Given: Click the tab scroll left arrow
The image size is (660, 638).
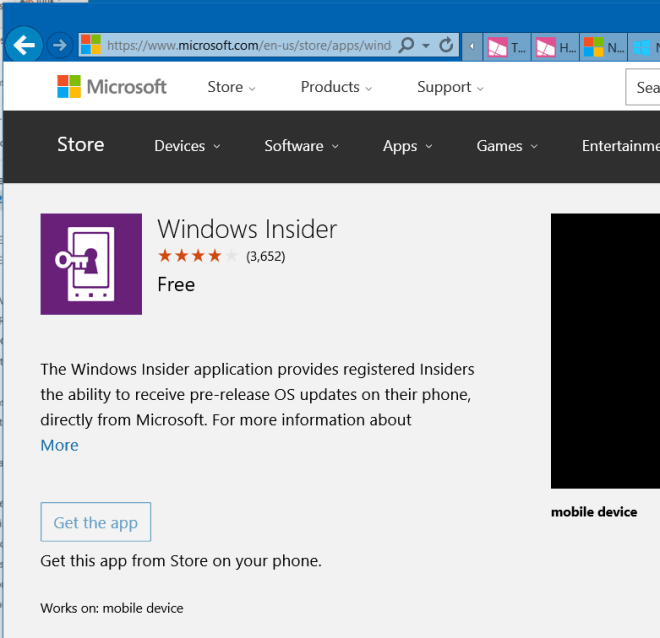Looking at the screenshot, I should pos(472,46).
